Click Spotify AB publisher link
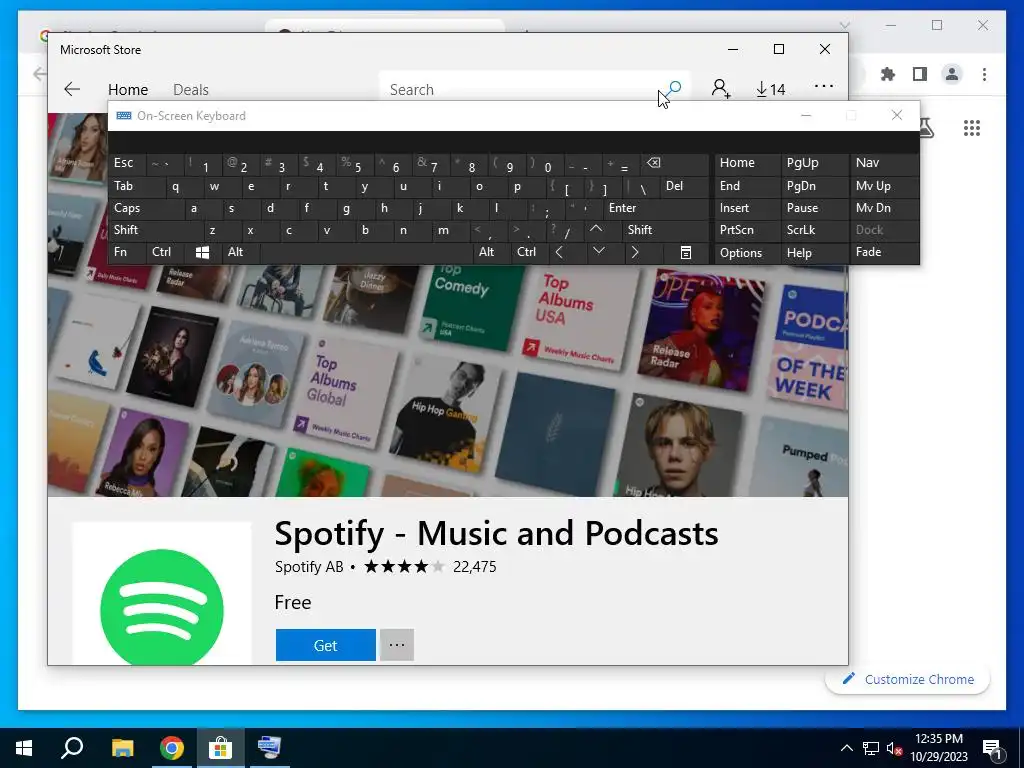The width and height of the screenshot is (1024, 768). coord(309,566)
